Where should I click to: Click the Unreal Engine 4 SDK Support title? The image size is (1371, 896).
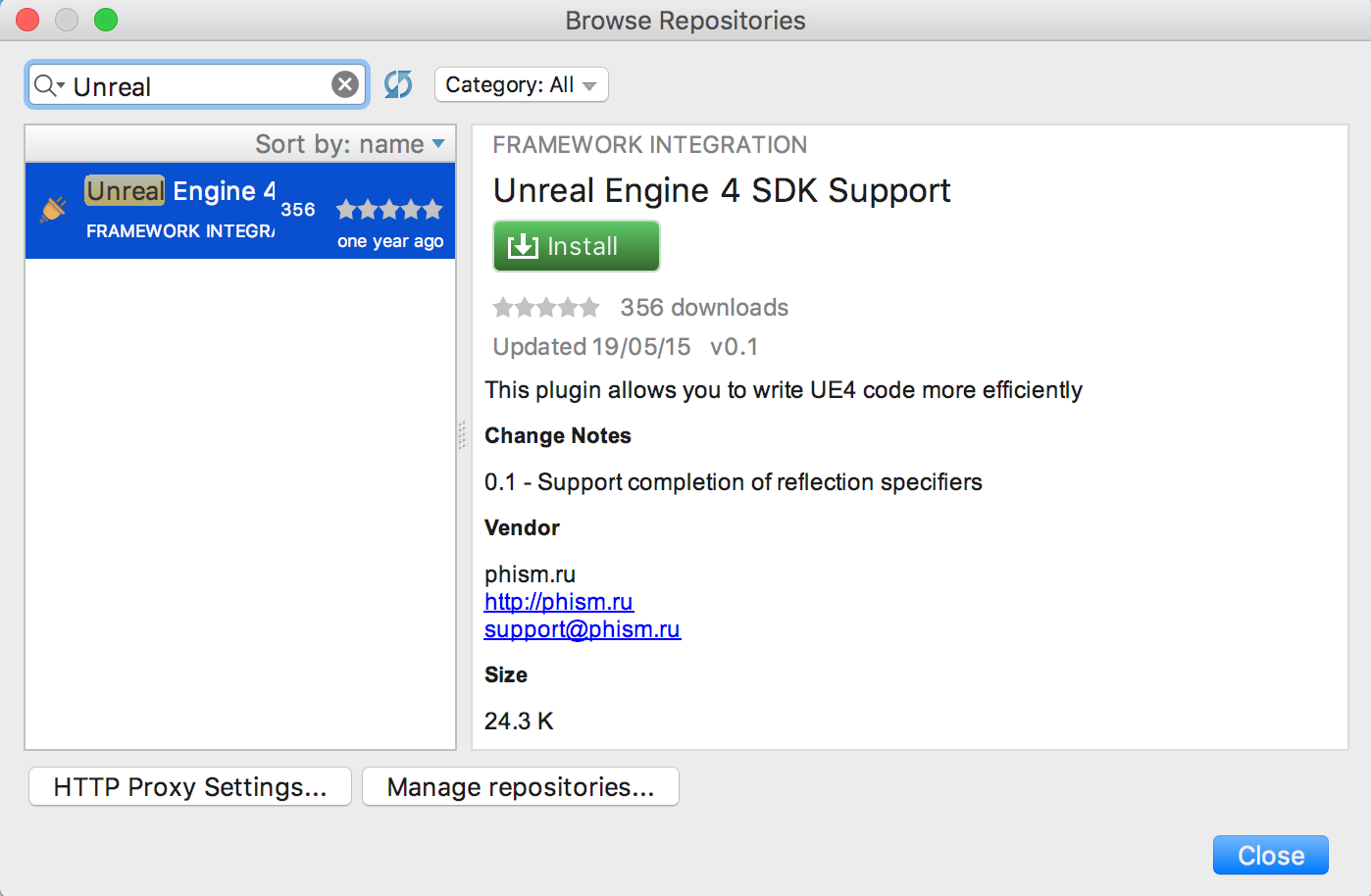(x=722, y=190)
